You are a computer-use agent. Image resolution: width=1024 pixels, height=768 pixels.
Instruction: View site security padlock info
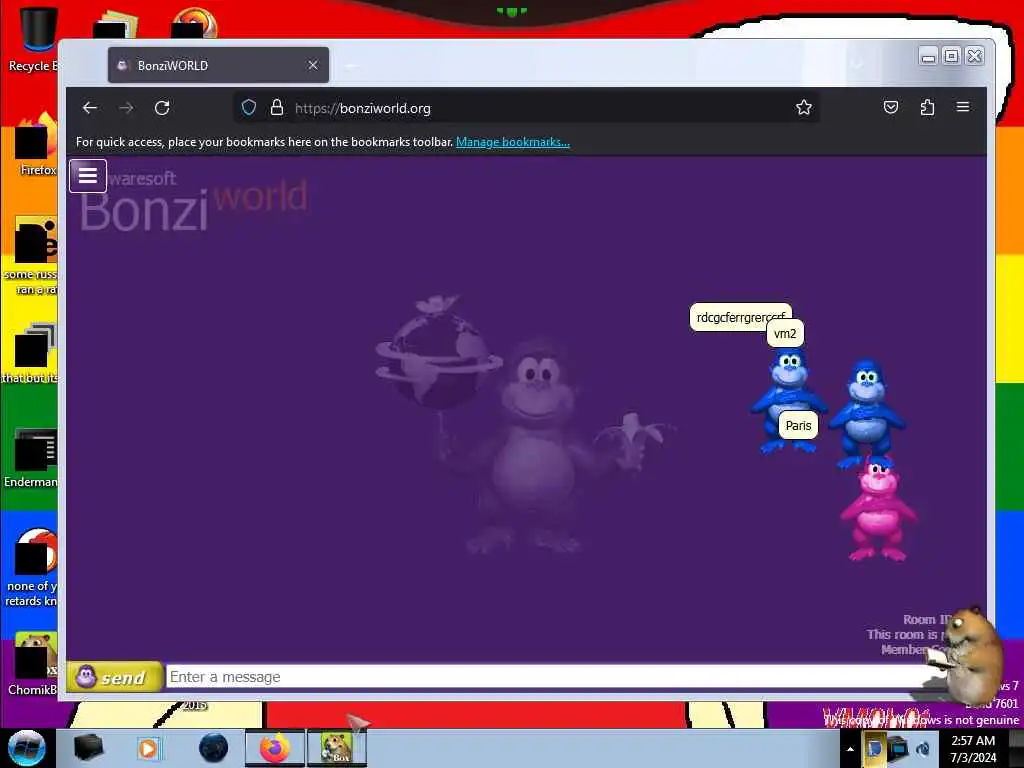tap(277, 108)
